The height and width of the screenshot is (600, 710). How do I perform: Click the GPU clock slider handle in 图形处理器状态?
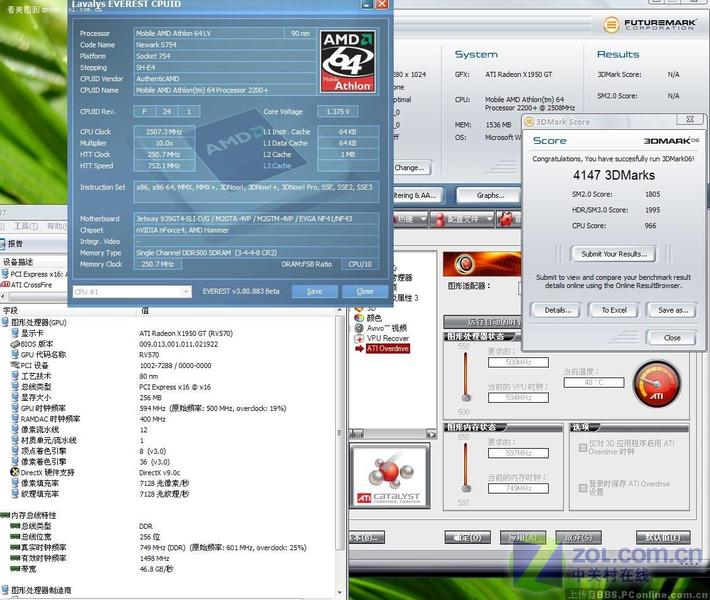[466, 398]
